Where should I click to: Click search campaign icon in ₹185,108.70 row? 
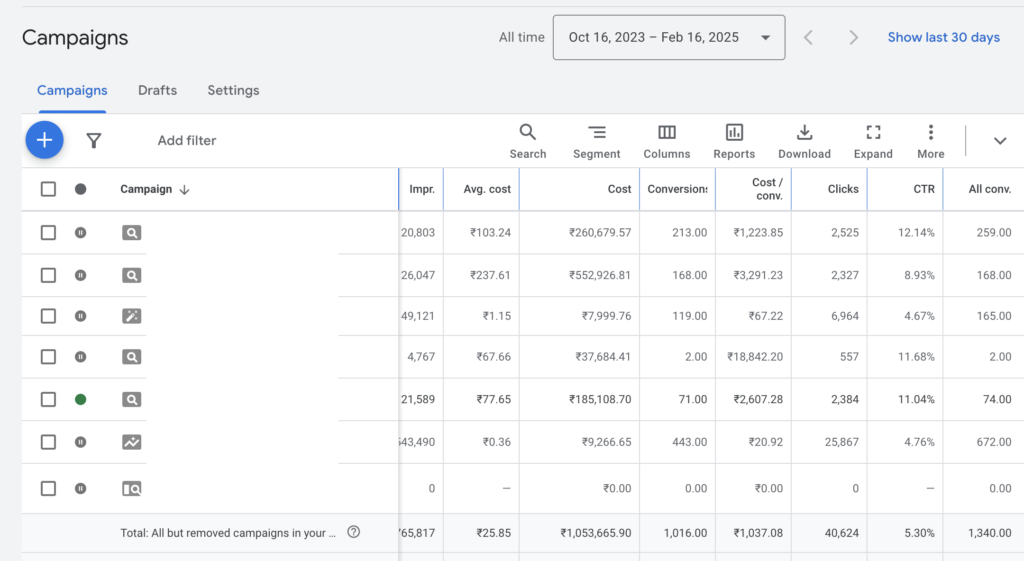[131, 399]
